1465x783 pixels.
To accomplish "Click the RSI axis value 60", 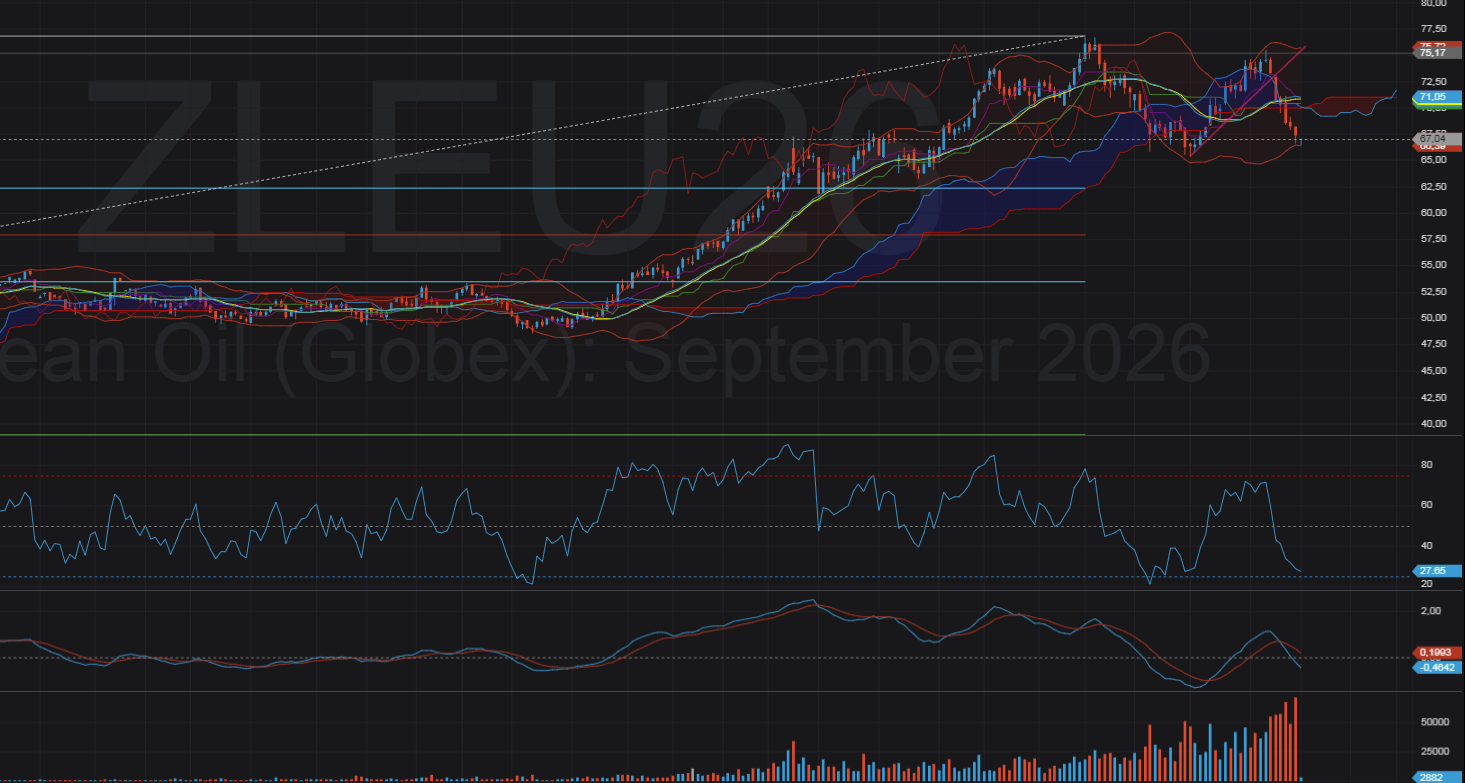I will pos(1427,505).
